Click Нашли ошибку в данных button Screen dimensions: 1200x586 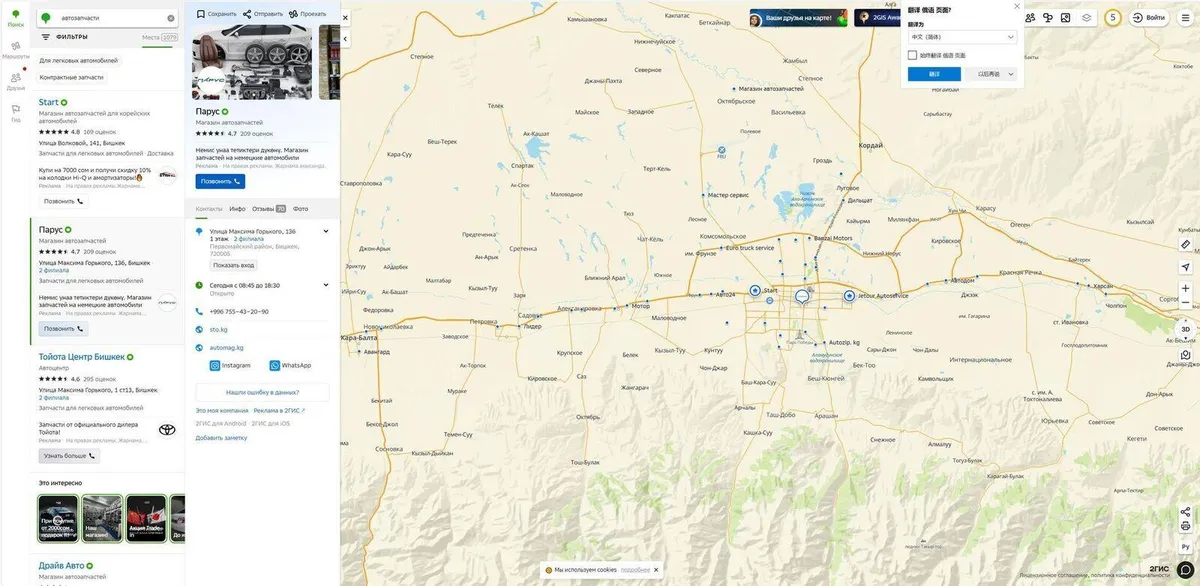[x=263, y=392]
